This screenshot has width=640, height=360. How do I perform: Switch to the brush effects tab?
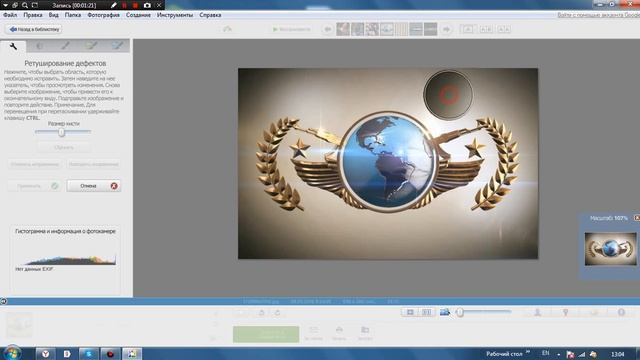point(65,46)
